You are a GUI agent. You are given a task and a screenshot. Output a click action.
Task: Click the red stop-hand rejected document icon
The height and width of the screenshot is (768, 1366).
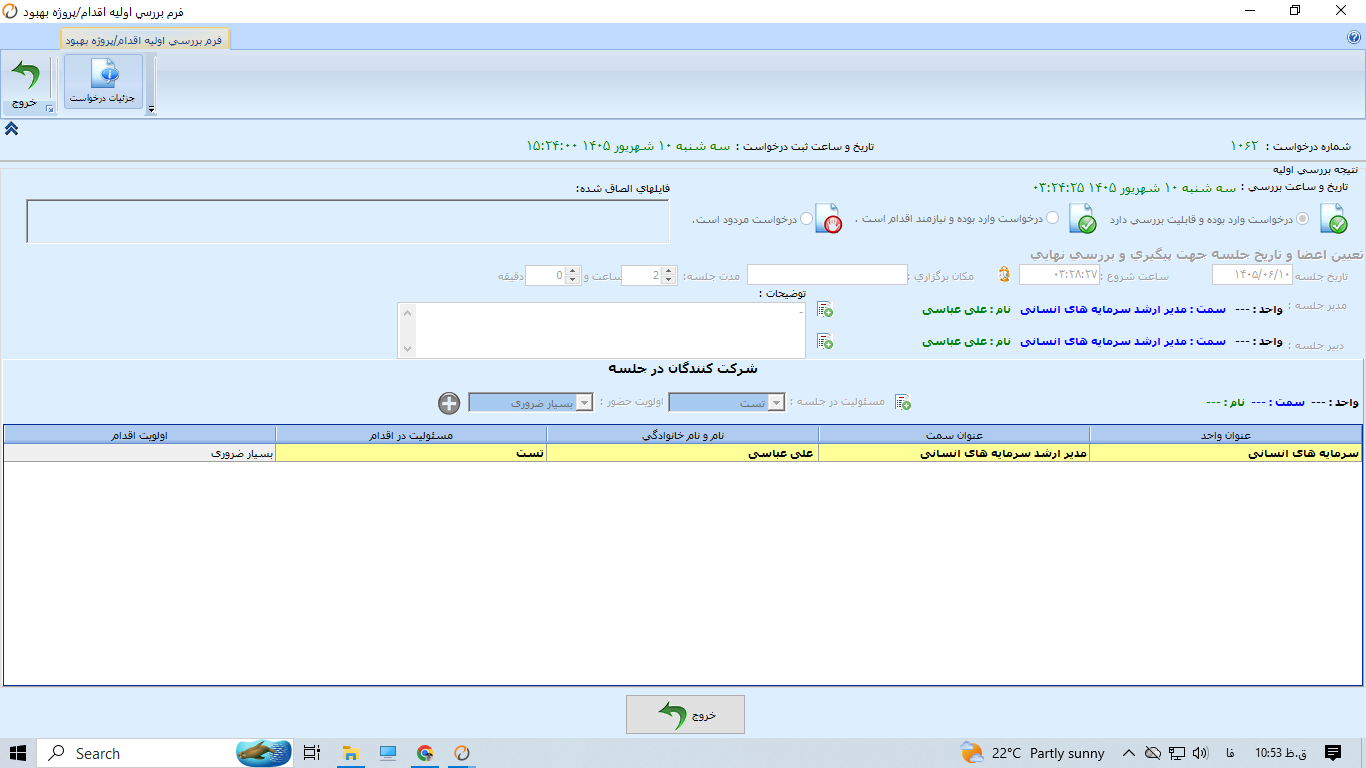point(829,218)
